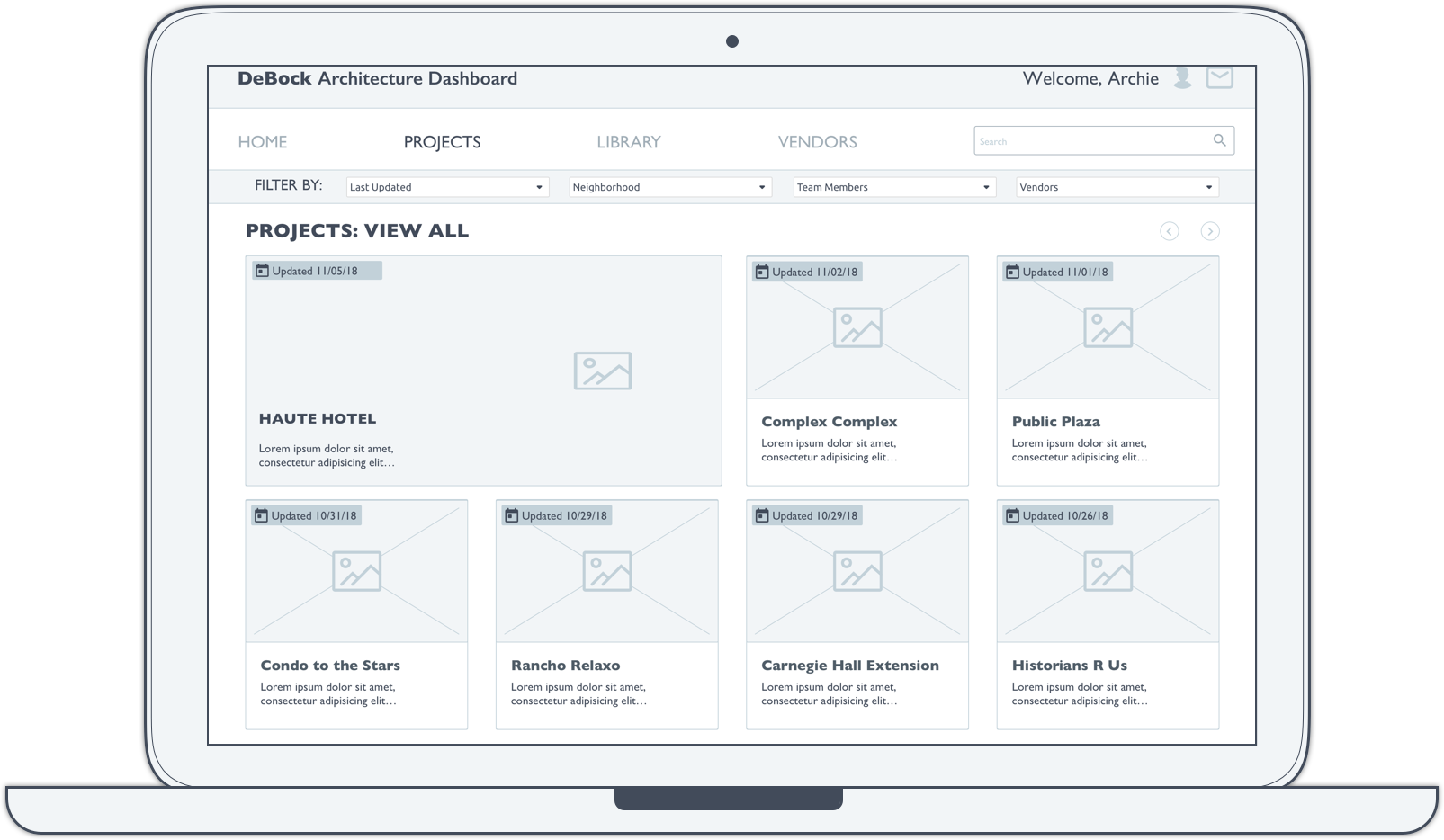1444x840 pixels.
Task: Open the Last Updated filter dropdown
Action: [447, 187]
